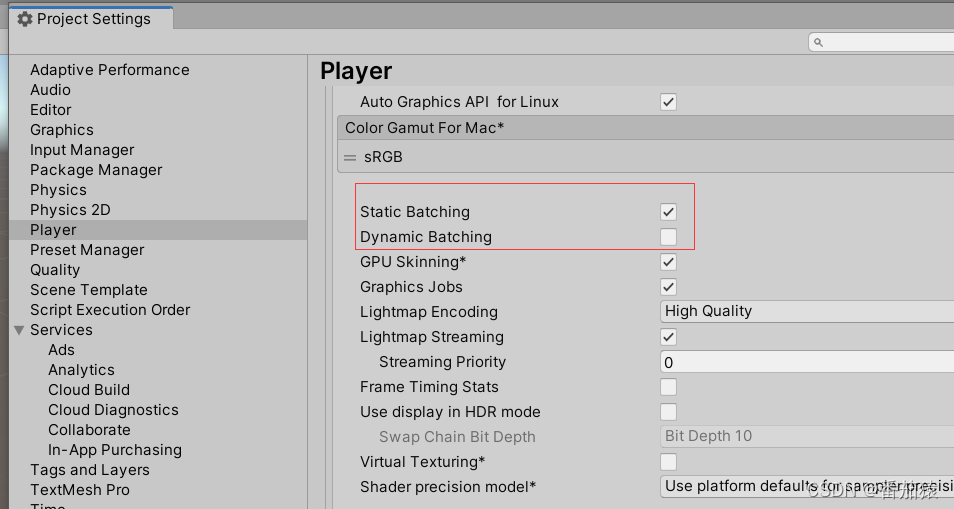
Task: Open Editor settings
Action: (x=50, y=110)
